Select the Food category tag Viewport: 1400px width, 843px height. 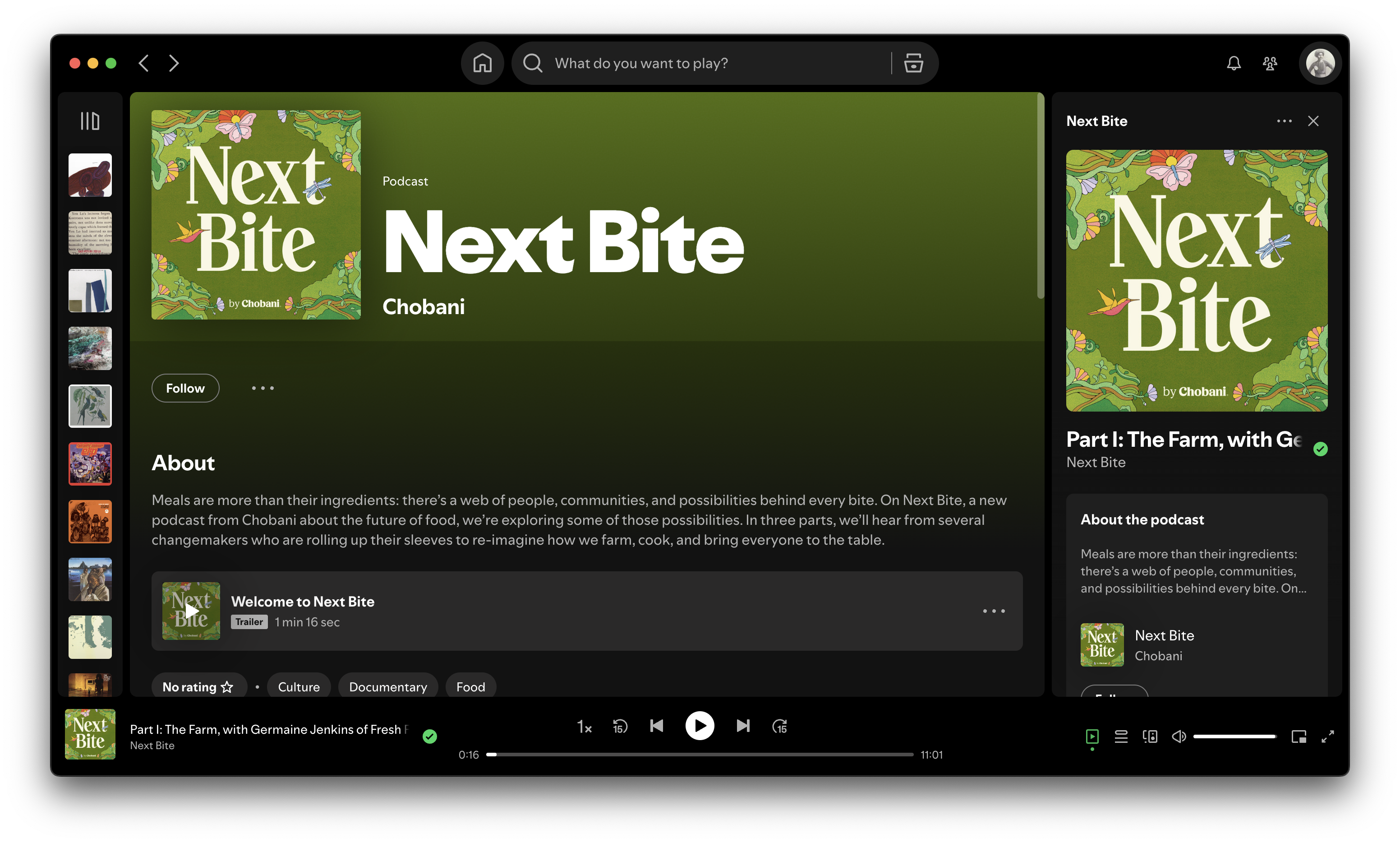pos(470,687)
